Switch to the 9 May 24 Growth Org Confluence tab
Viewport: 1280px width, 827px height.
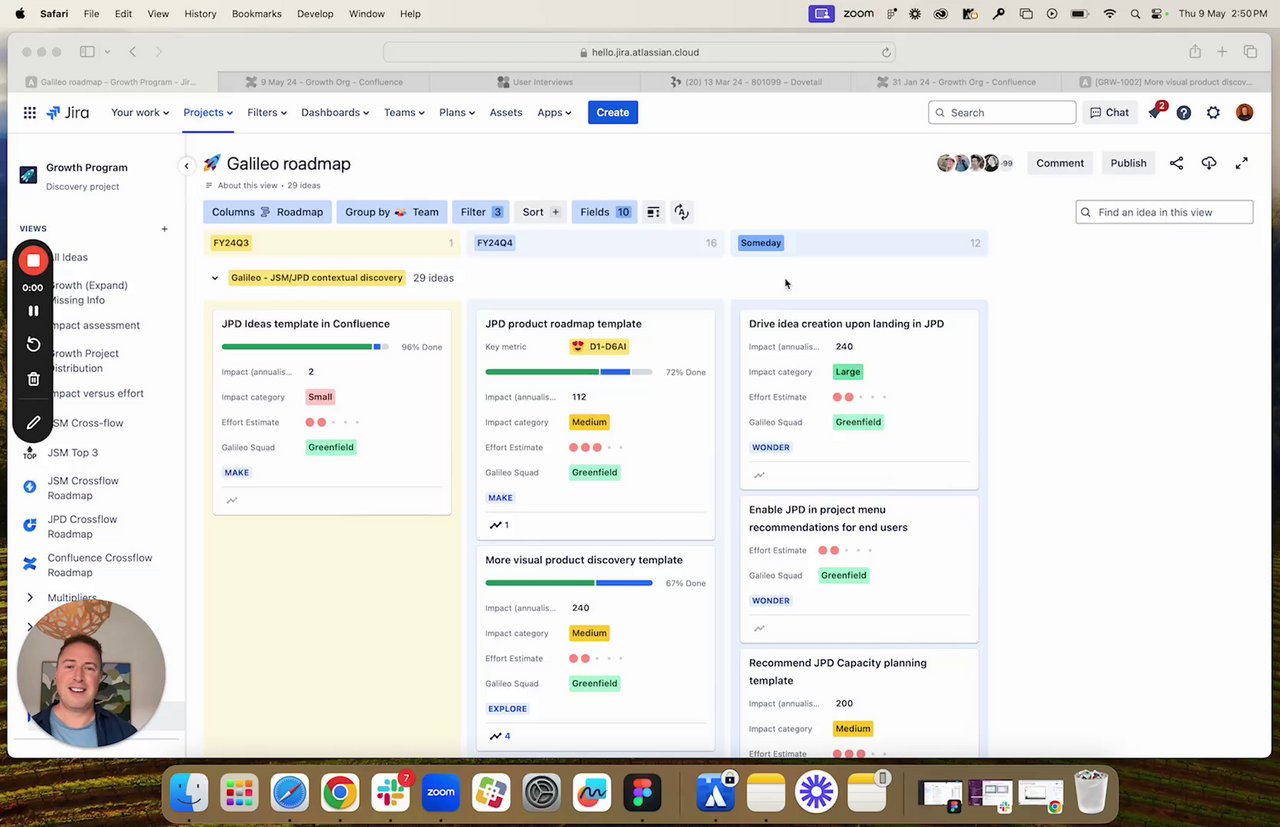click(323, 82)
